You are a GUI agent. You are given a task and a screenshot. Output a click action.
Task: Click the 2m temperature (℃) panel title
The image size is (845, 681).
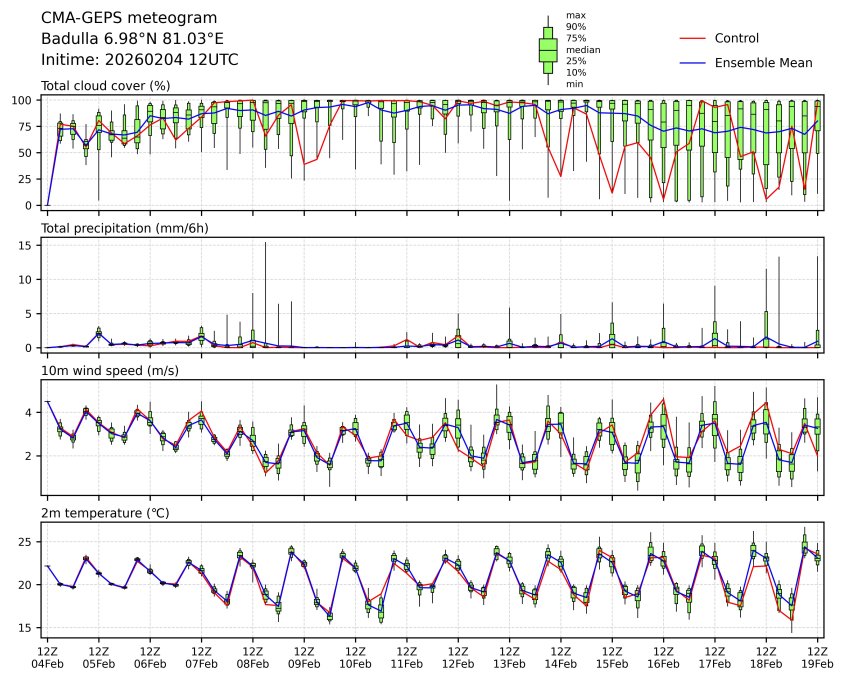105,513
